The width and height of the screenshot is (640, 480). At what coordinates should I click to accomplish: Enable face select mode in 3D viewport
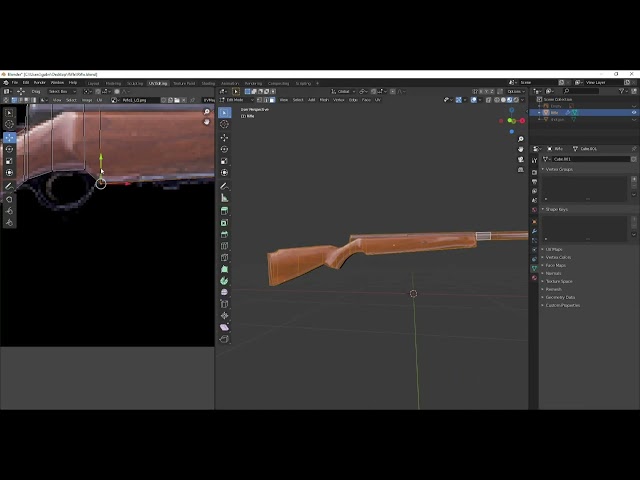[x=272, y=100]
